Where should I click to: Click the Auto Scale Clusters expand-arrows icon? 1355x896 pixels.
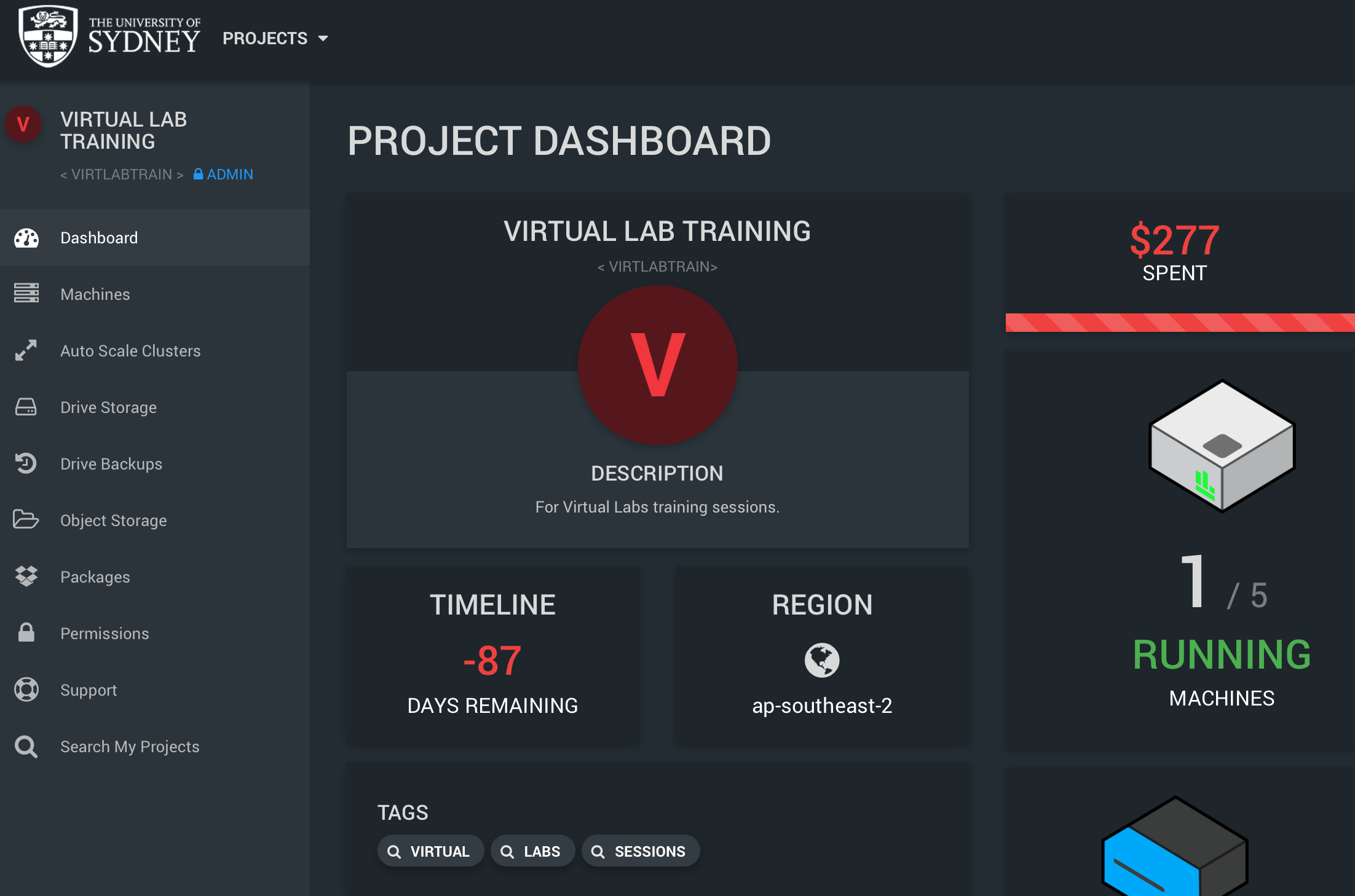pyautogui.click(x=26, y=350)
